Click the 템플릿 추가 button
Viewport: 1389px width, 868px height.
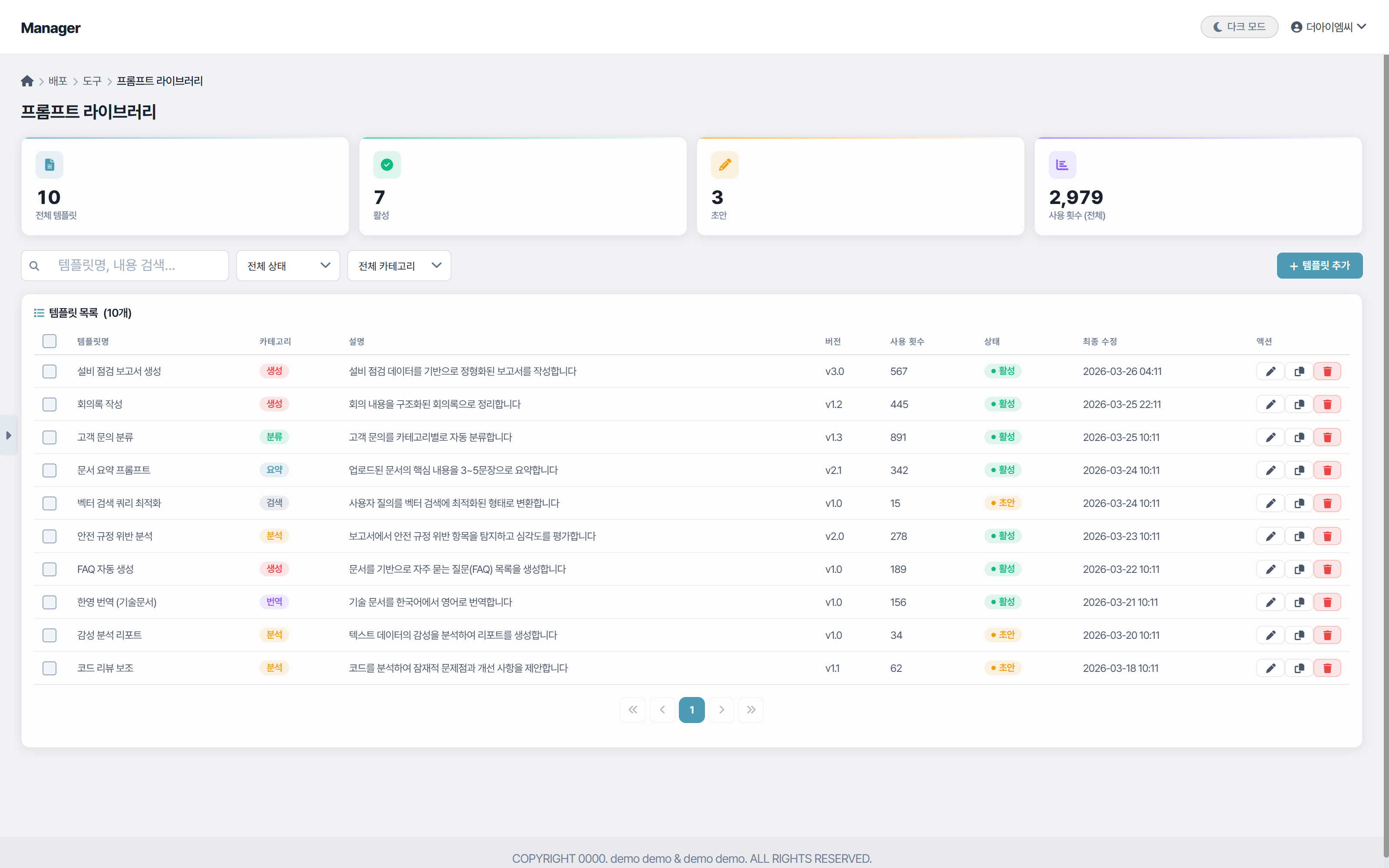[1319, 266]
